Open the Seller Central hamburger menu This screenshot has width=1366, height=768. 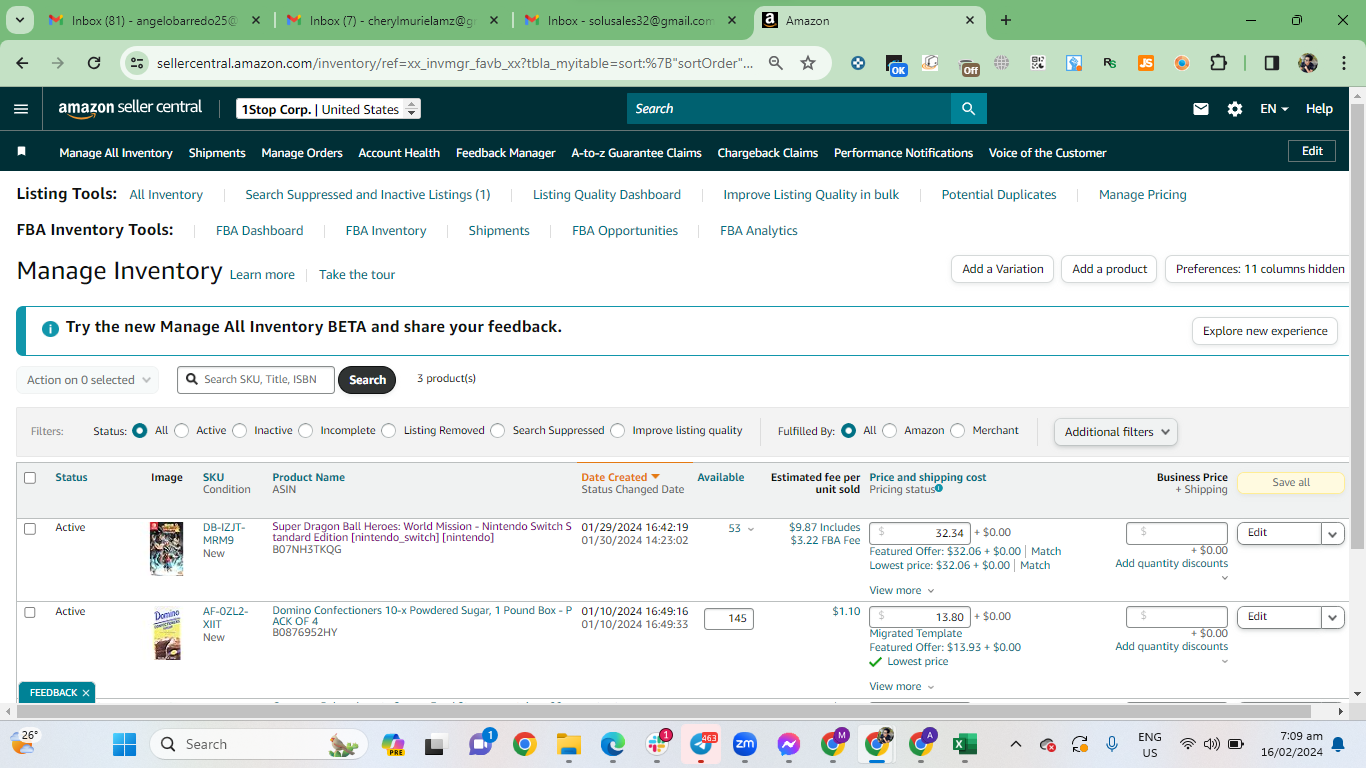pos(21,109)
